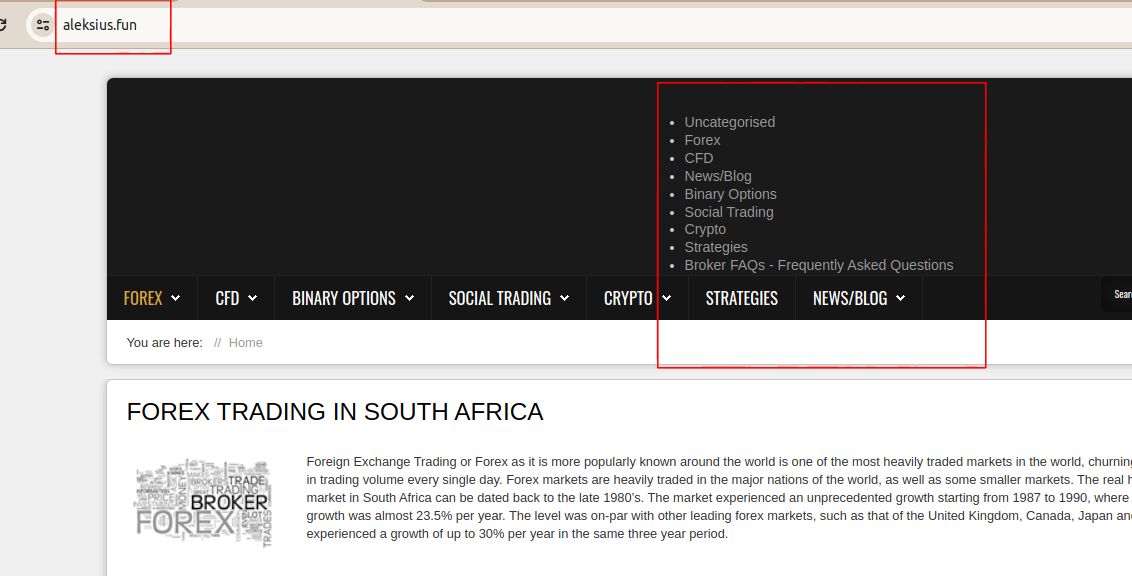Select BINARY OPTIONS in the navigation bar
This screenshot has width=1132, height=576.
pyautogui.click(x=344, y=298)
